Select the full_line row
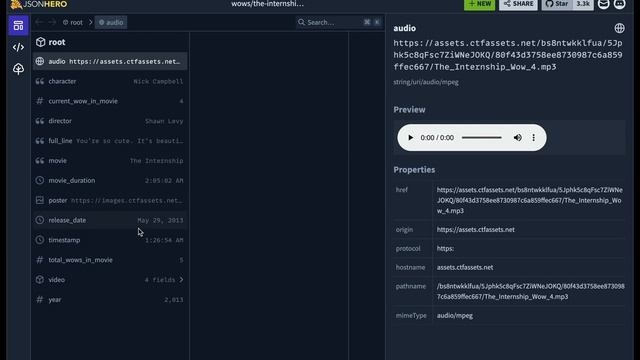Image resolution: width=640 pixels, height=360 pixels. [110, 141]
